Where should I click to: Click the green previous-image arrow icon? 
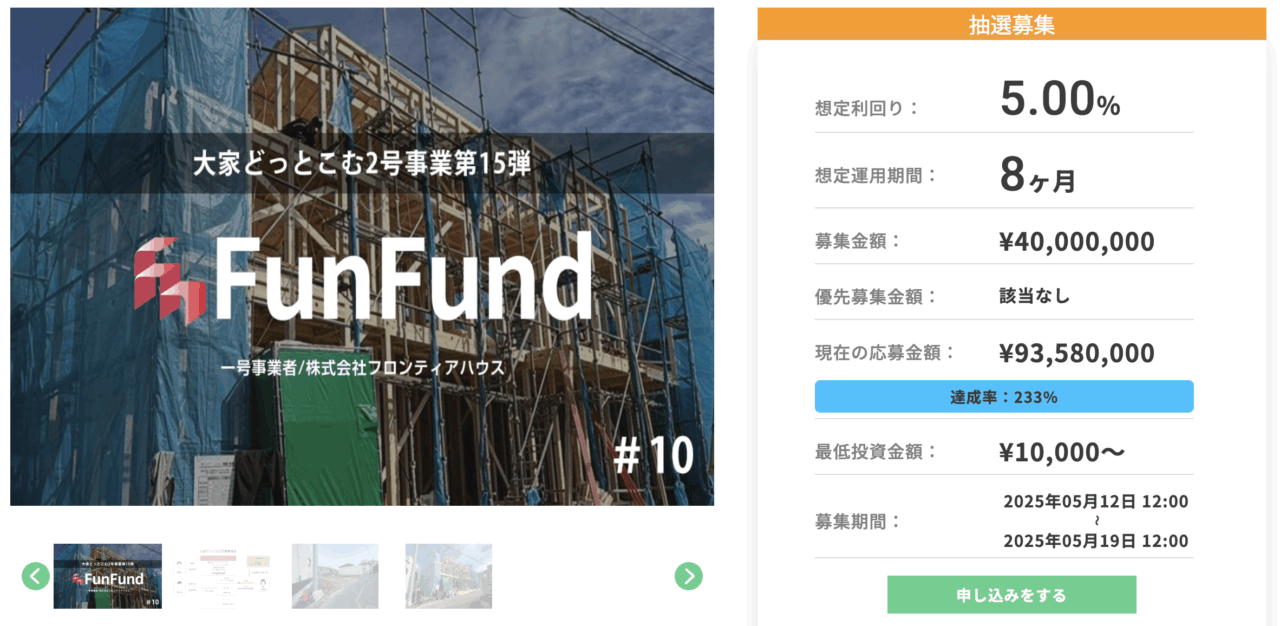click(36, 576)
